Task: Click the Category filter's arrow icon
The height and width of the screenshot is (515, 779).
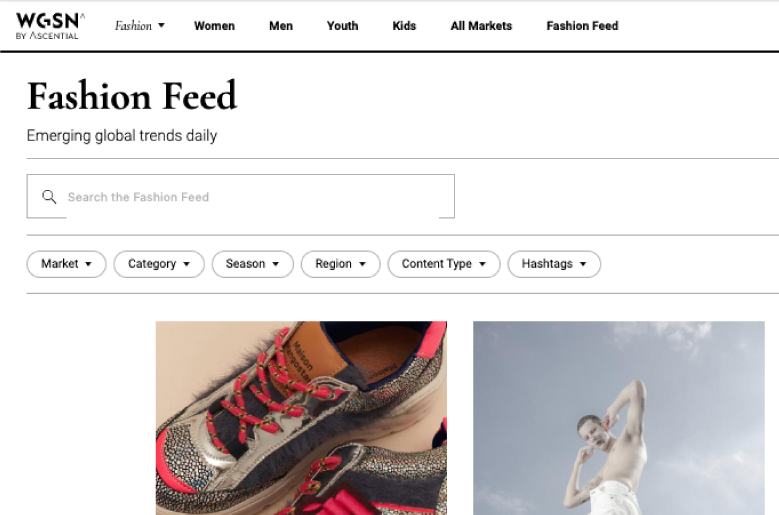Action: point(187,264)
